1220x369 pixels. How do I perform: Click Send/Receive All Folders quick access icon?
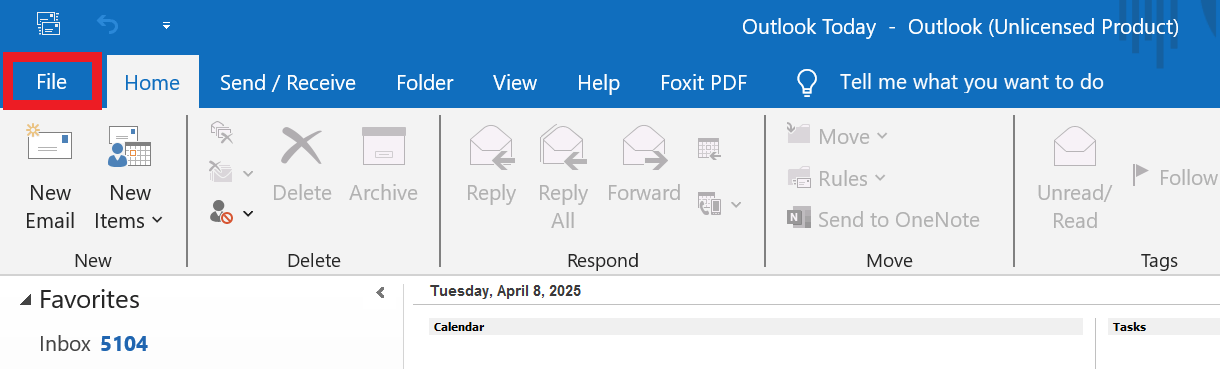(47, 23)
